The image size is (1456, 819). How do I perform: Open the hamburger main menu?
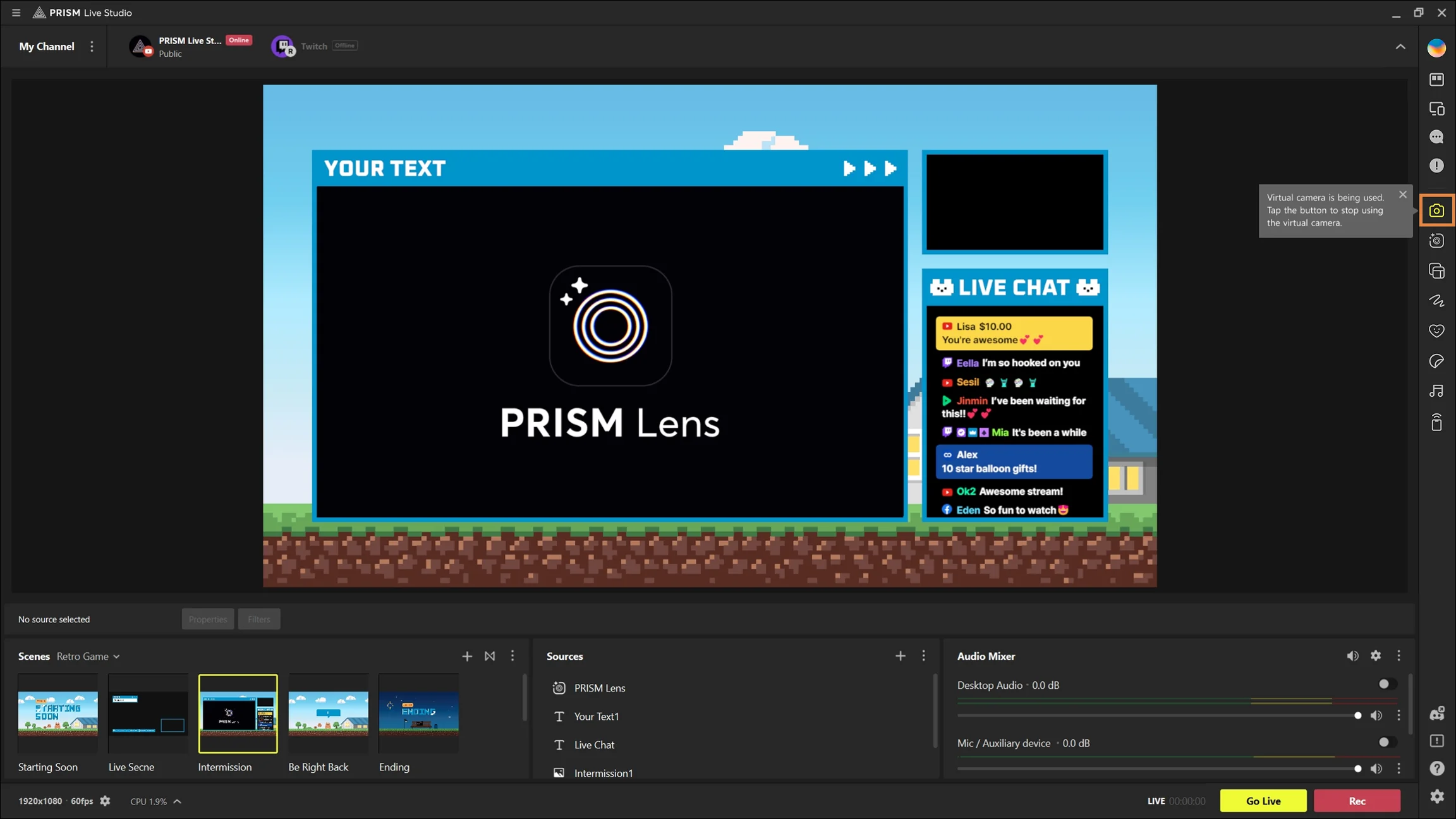click(x=16, y=13)
